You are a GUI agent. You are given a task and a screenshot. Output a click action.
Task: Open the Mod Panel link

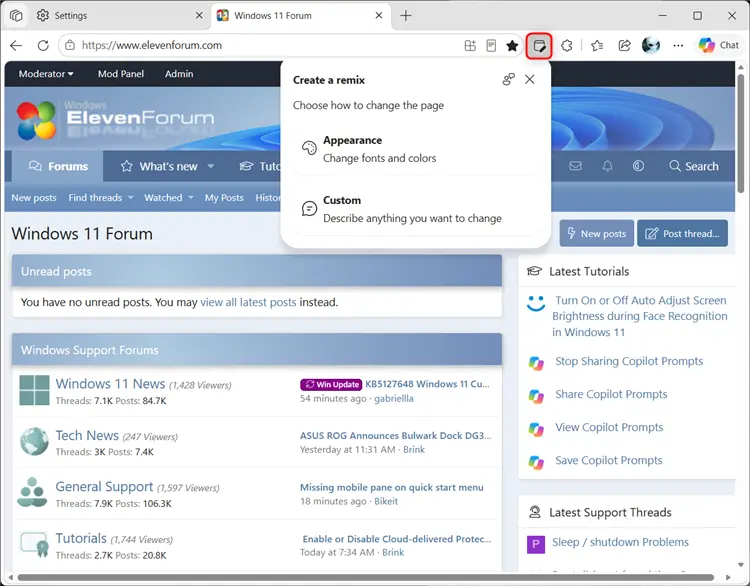(121, 74)
